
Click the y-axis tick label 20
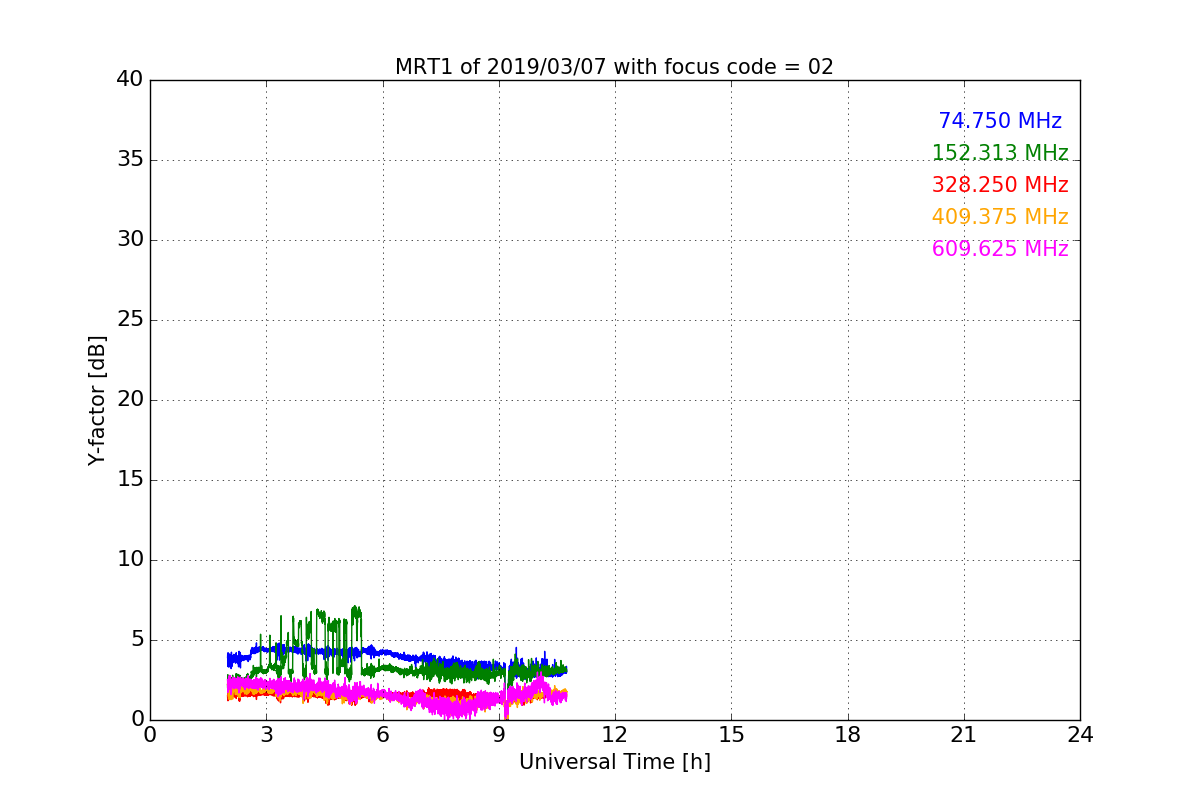pos(130,400)
